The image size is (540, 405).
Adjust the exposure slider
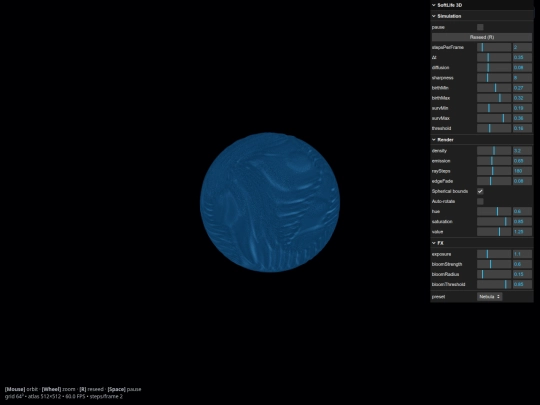pyautogui.click(x=494, y=254)
